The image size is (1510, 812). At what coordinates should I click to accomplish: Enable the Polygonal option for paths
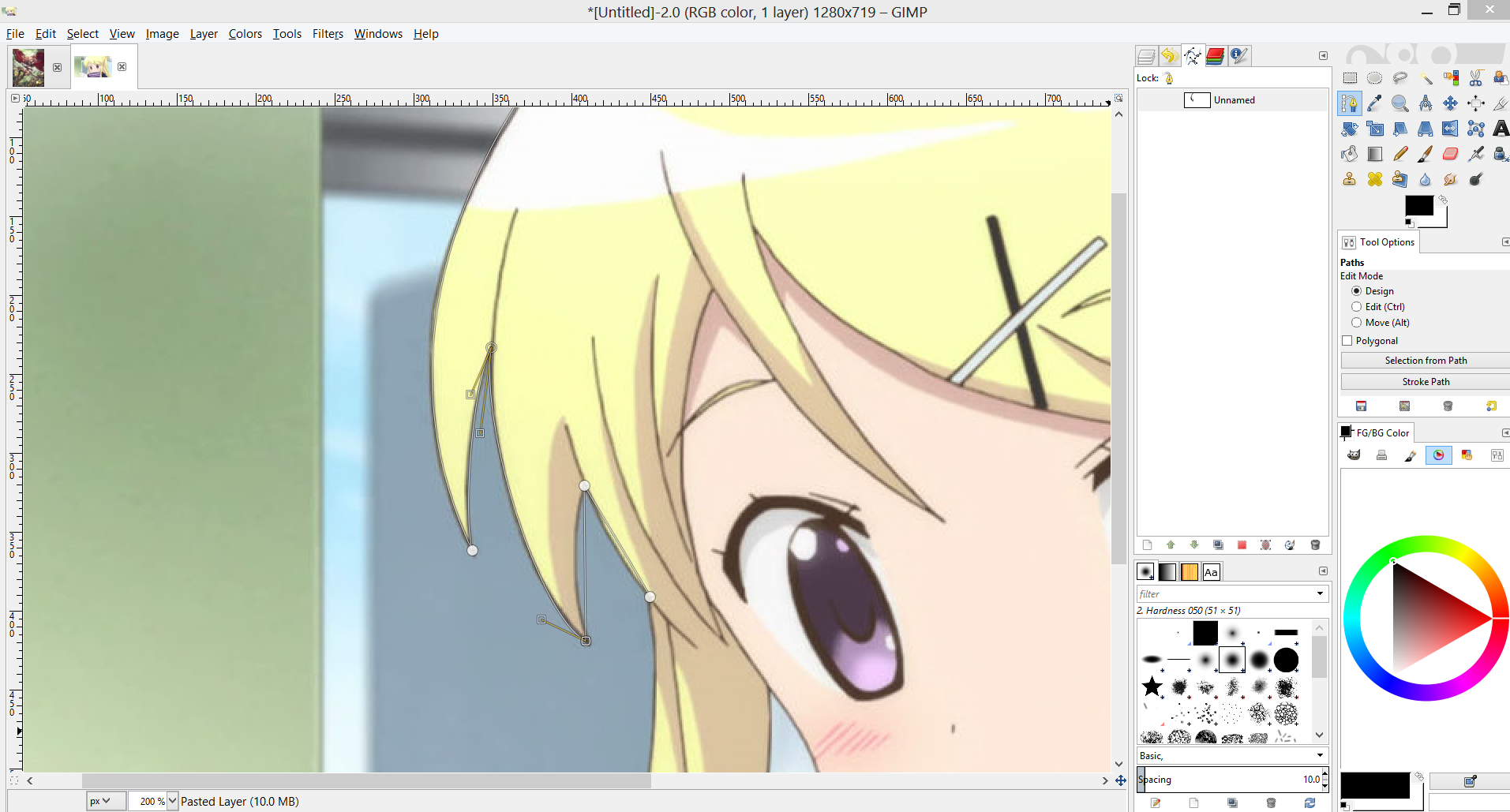click(x=1347, y=340)
